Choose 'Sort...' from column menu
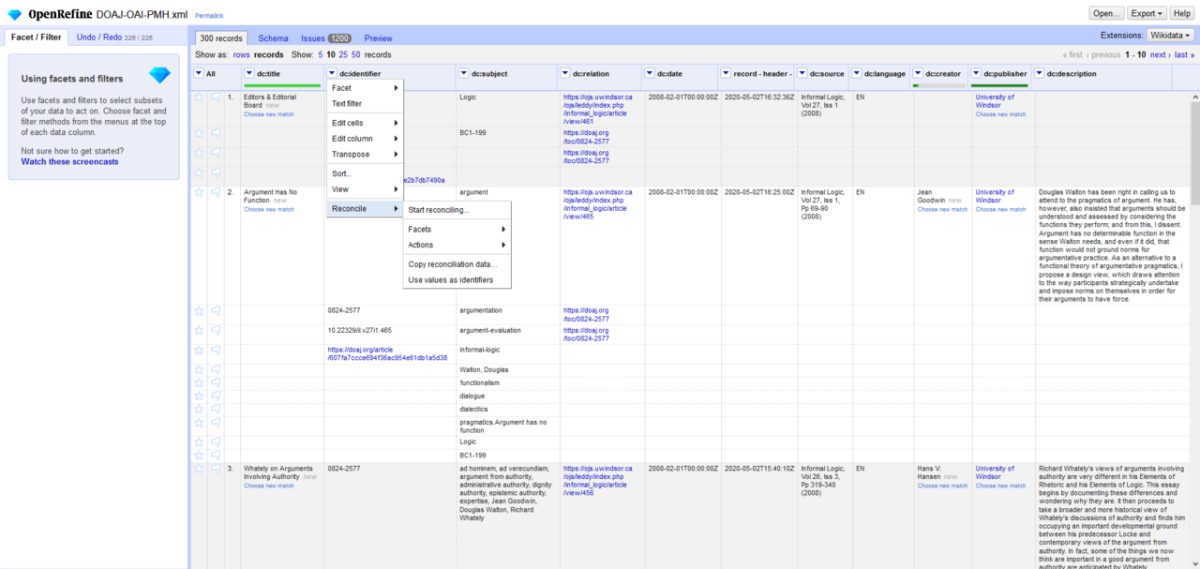1200x569 pixels. point(364,174)
